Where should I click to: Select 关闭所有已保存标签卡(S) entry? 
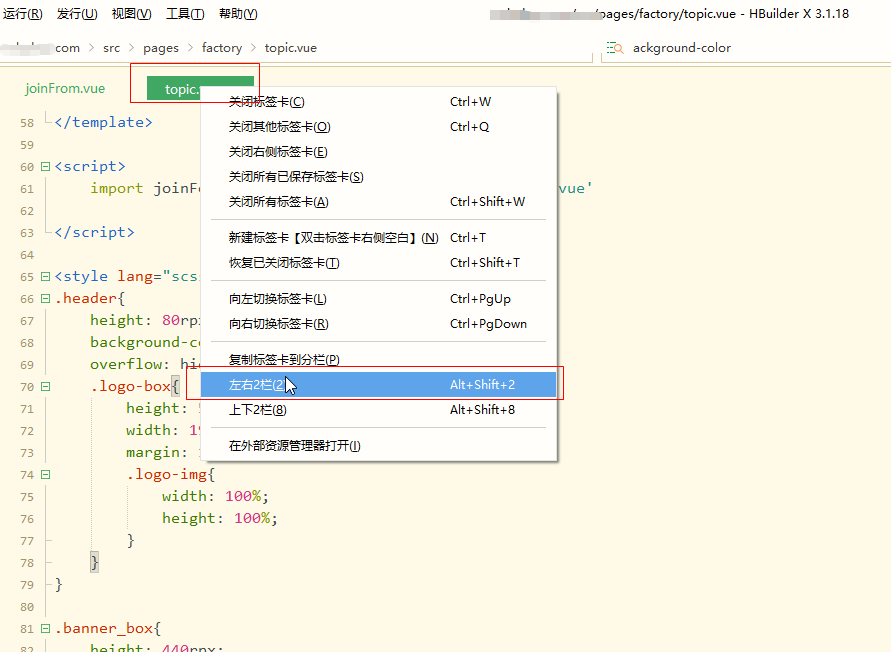coord(378,177)
